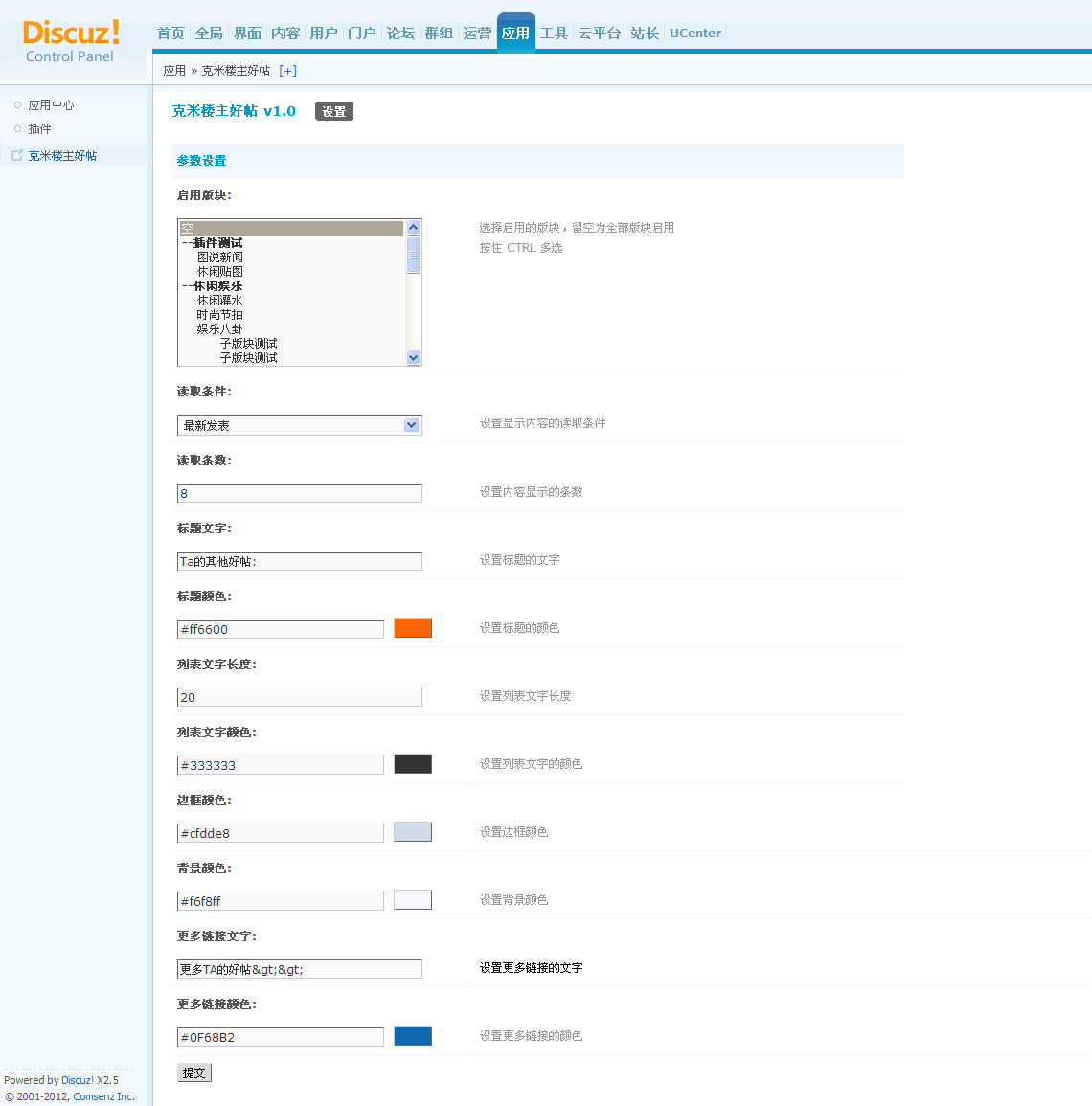The height and width of the screenshot is (1106, 1092).
Task: Click the orange title color swatch
Action: pos(413,628)
